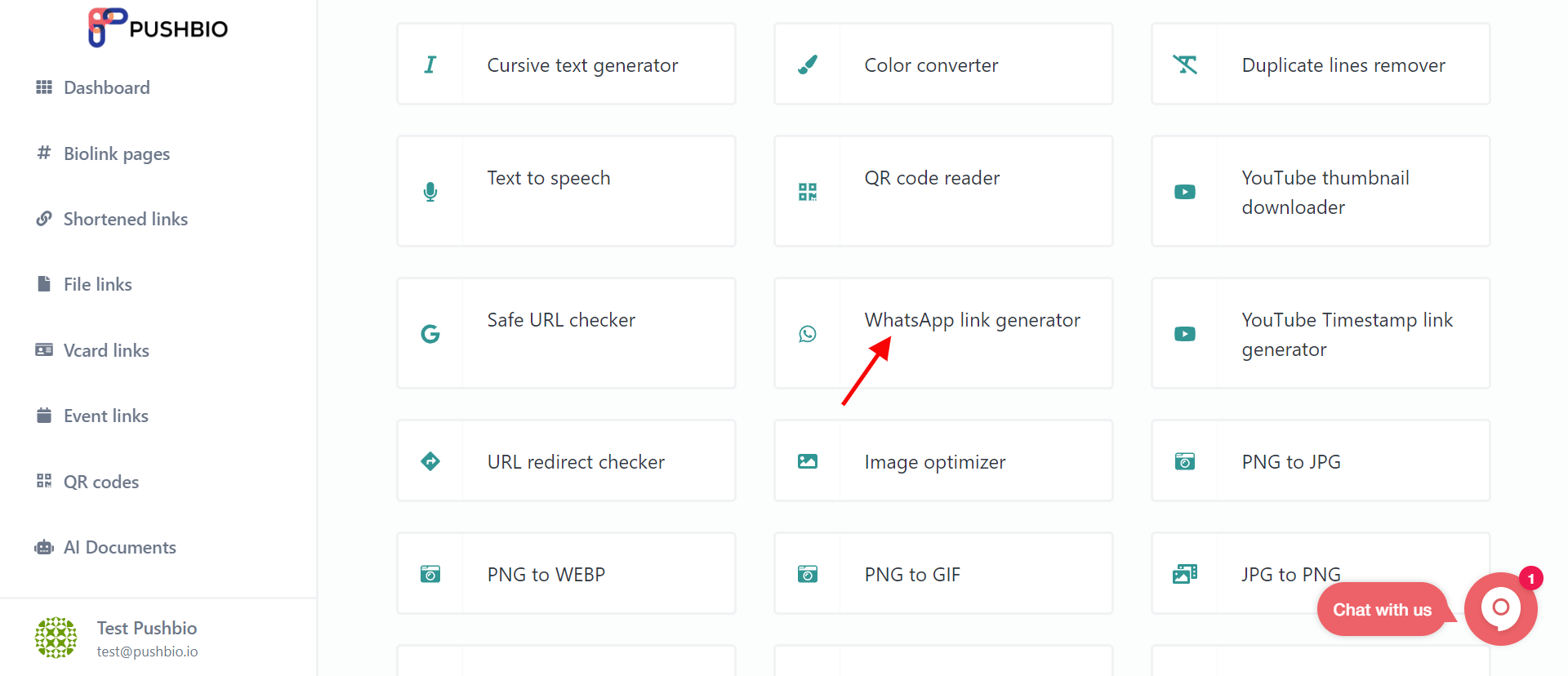Click the URL redirect checker diamond icon
This screenshot has width=1568, height=676.
click(x=430, y=461)
